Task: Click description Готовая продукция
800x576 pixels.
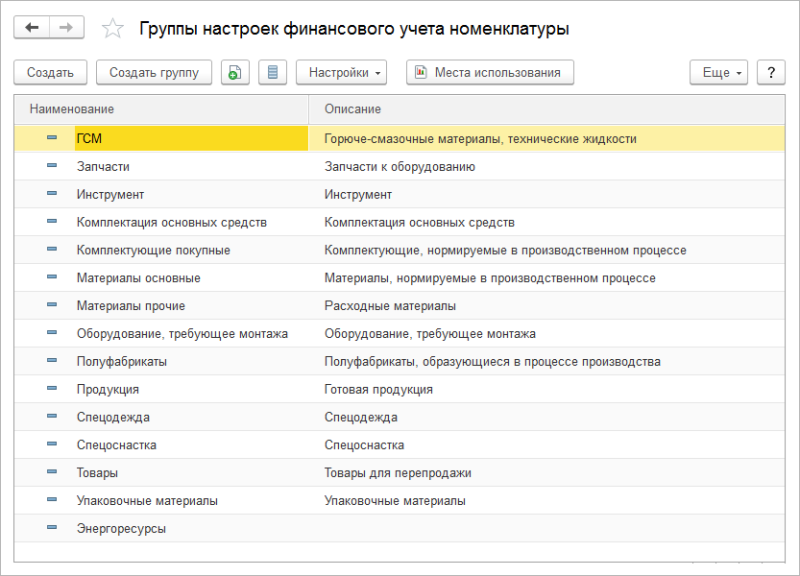Action: (378, 389)
